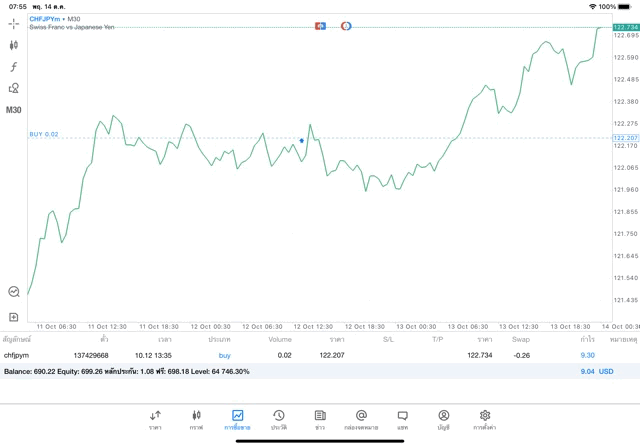
Task: Open chart type candlestick settings icon
Action: tap(14, 45)
